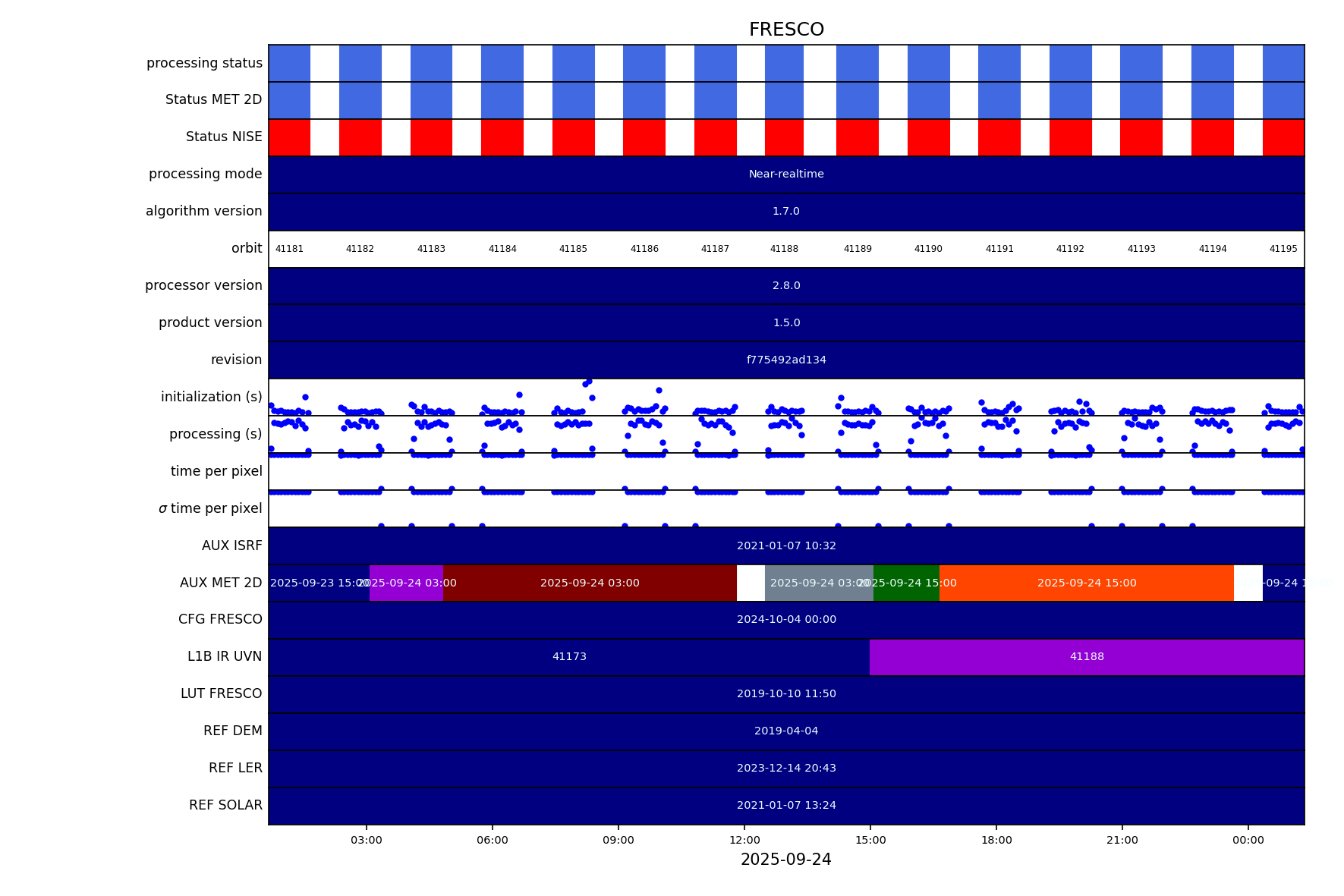Select the orange AUX MET 2D segment

(1086, 583)
